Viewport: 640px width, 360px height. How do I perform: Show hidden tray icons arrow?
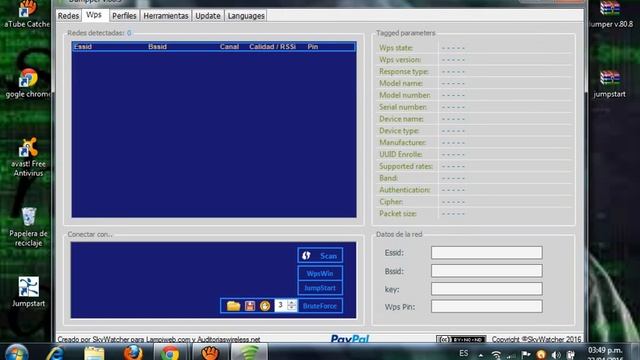coord(481,356)
